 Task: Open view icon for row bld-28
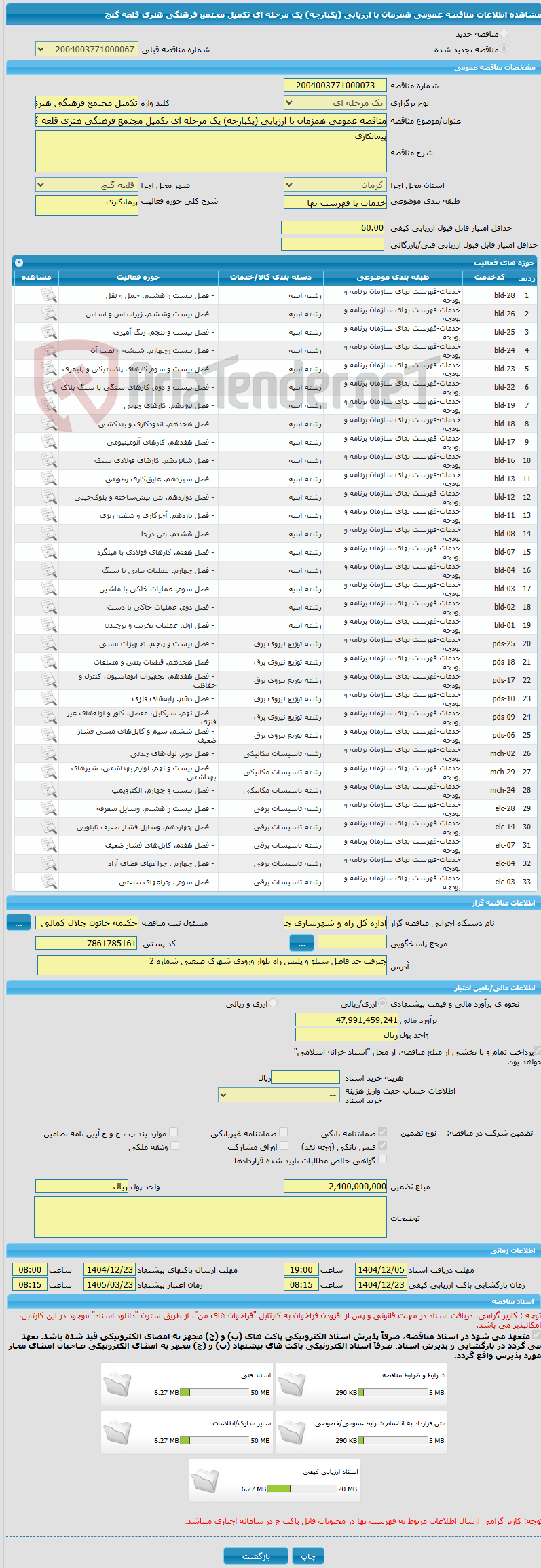click(x=49, y=295)
